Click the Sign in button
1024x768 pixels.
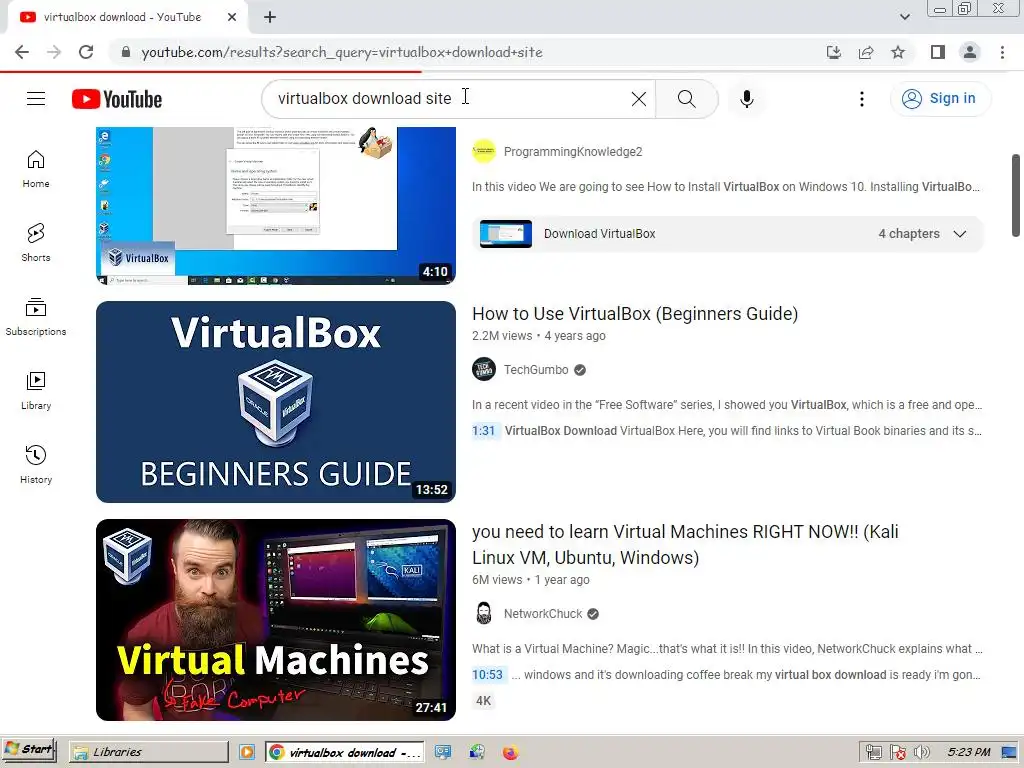[x=940, y=99]
